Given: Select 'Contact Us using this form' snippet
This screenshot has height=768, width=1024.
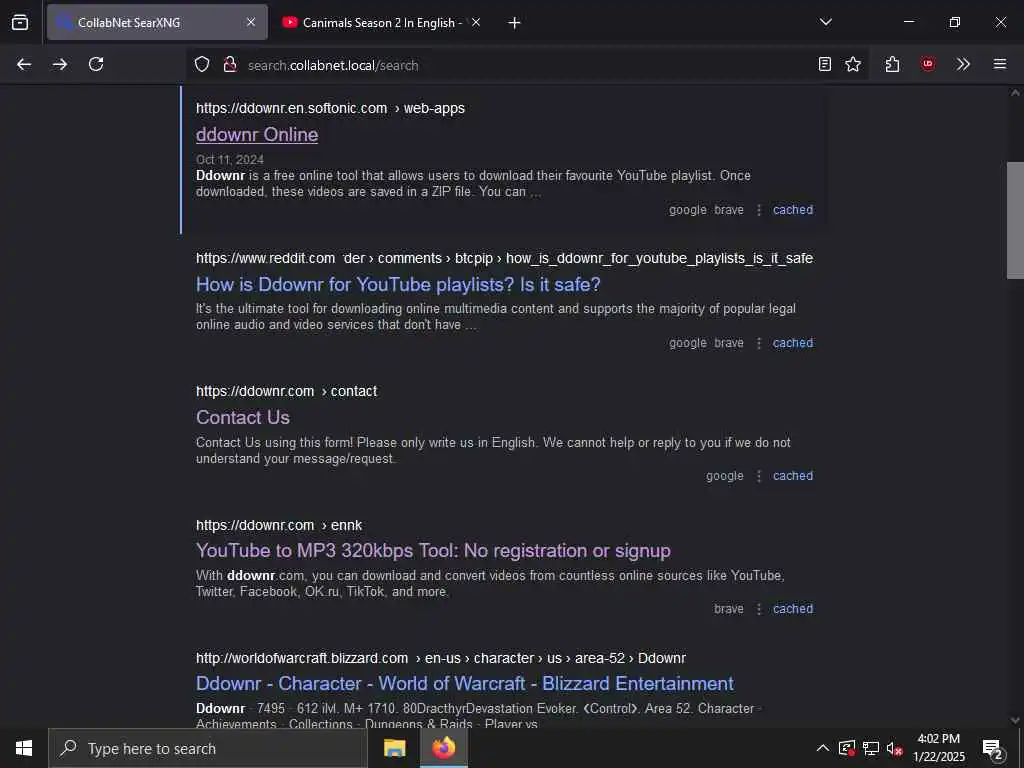Looking at the screenshot, I should point(493,451).
